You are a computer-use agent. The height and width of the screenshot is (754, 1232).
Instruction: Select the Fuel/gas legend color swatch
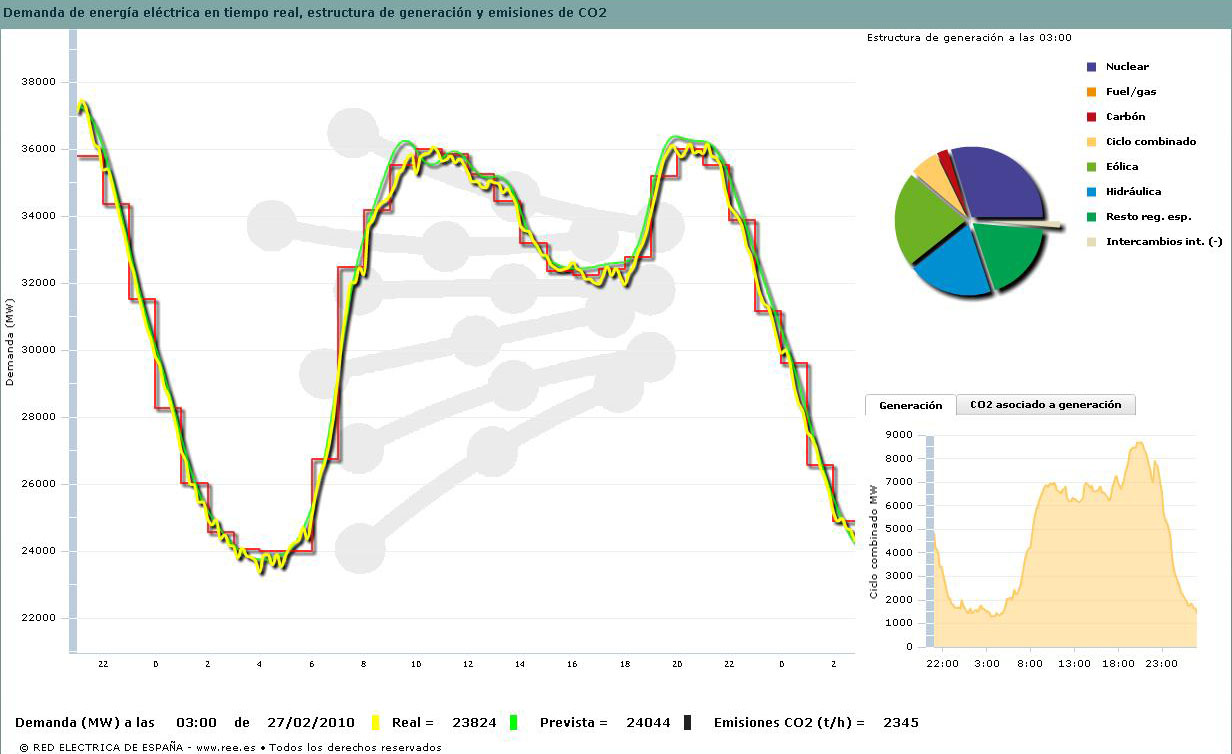(1092, 92)
